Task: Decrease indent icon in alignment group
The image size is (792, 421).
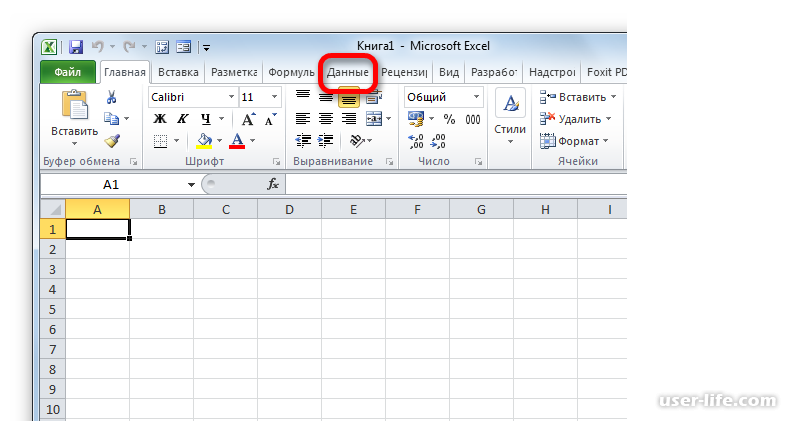Action: (x=303, y=141)
